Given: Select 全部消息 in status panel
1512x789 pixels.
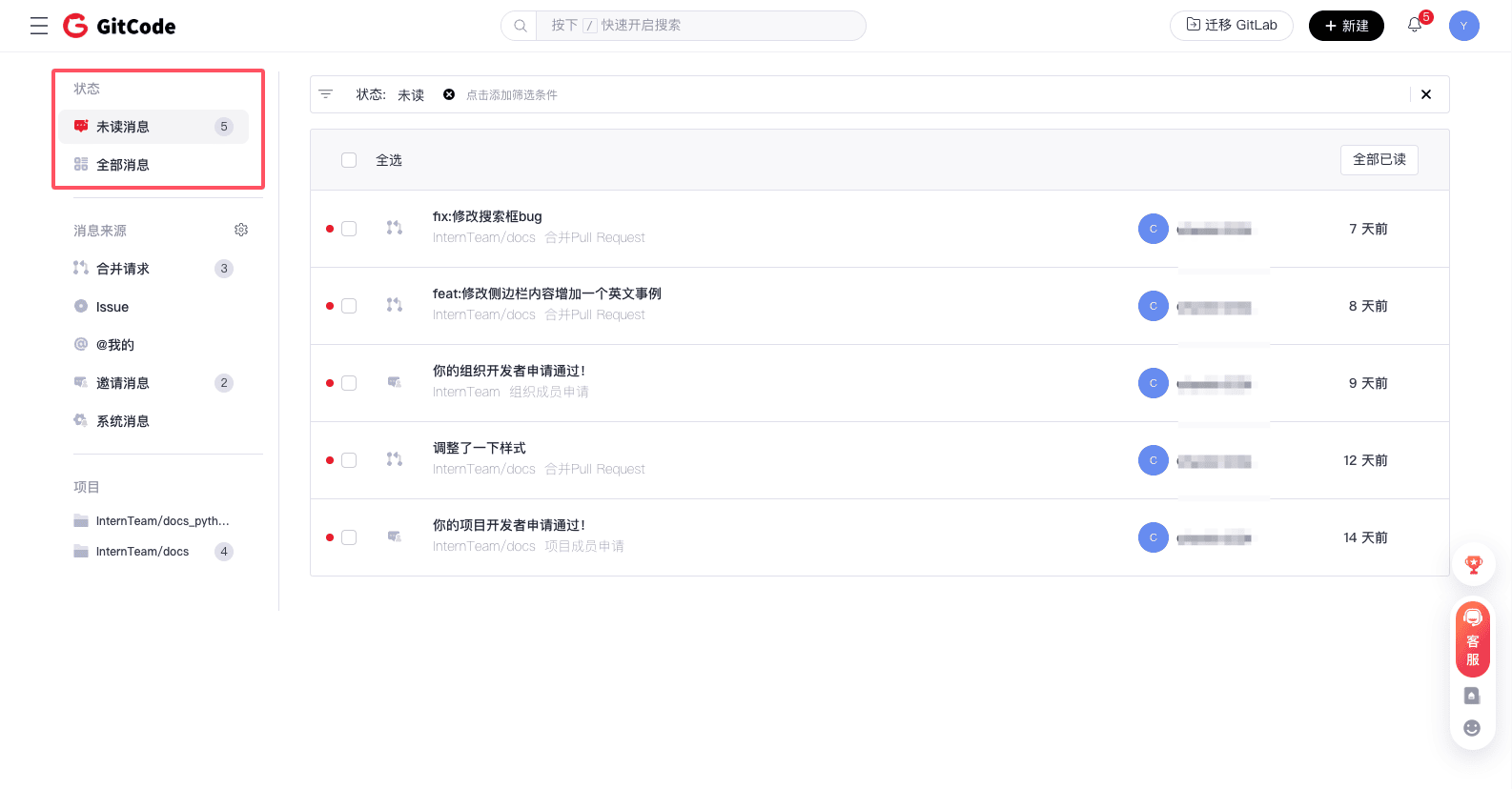Looking at the screenshot, I should [x=123, y=165].
